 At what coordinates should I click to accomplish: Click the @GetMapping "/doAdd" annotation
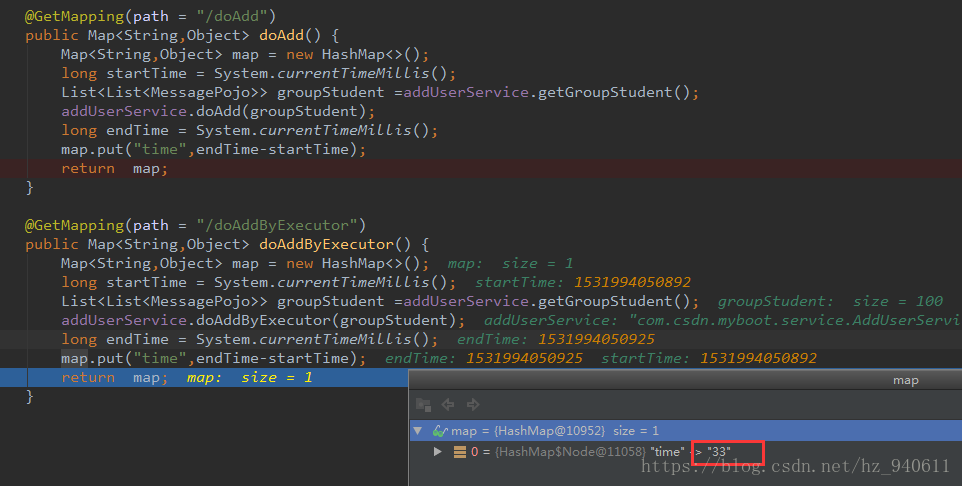(x=150, y=17)
